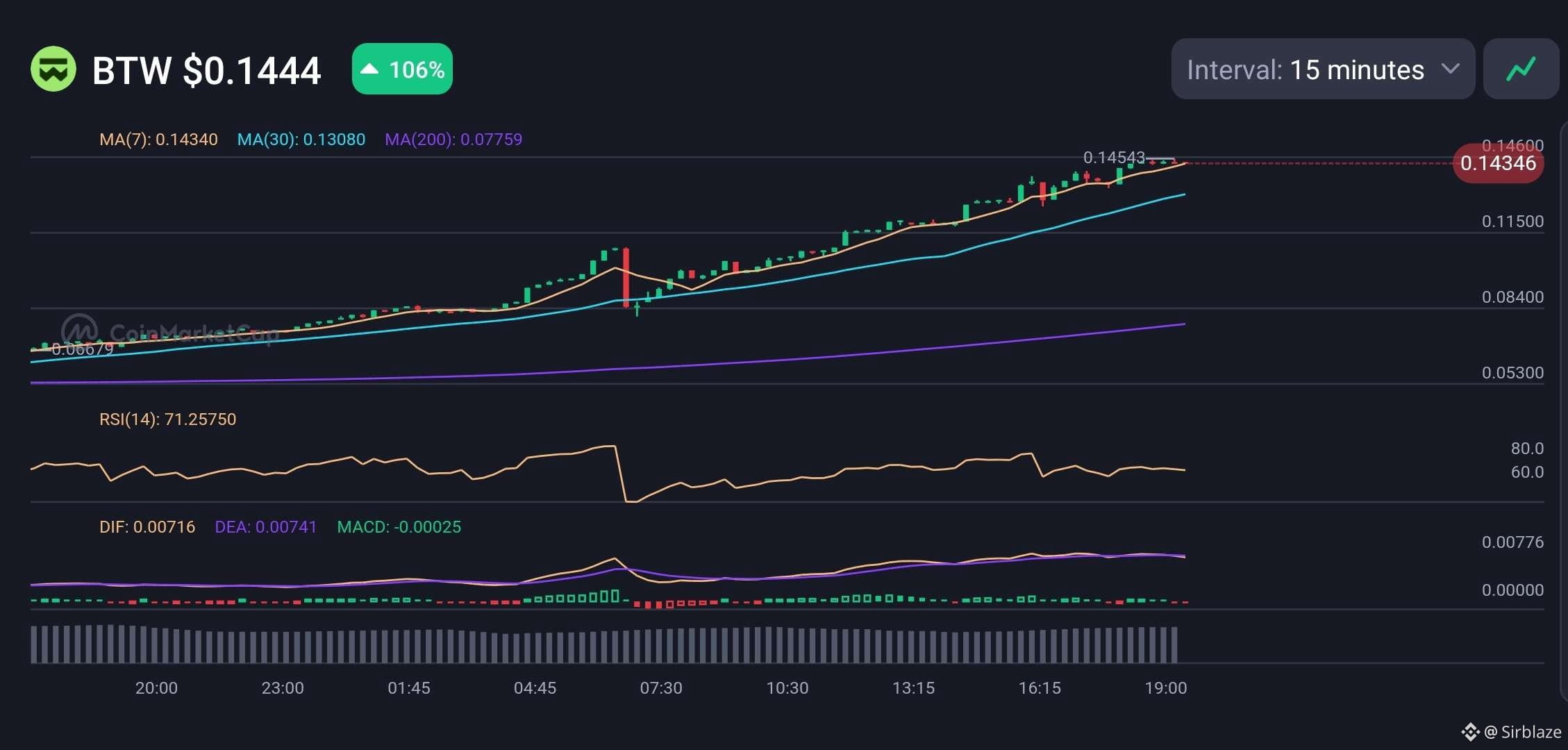Open the Interval 15 minutes dropdown
1568x750 pixels.
pos(1323,69)
